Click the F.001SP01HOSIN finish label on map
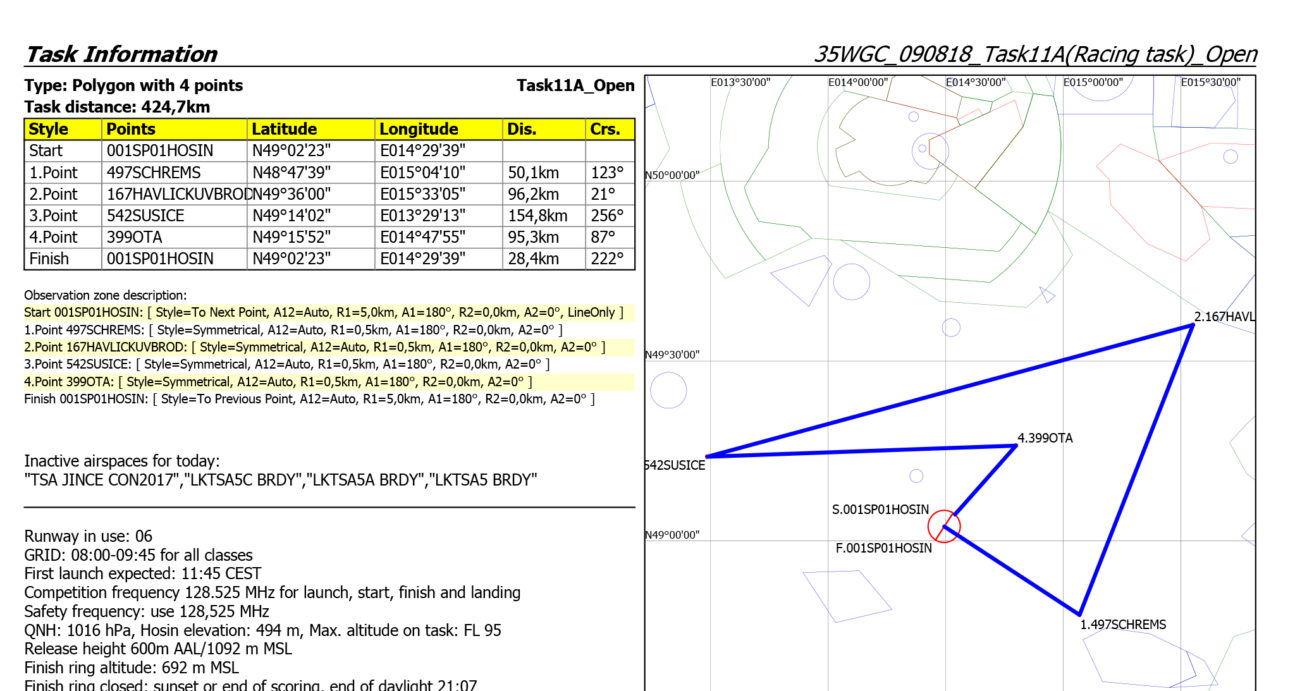The image size is (1295, 691). point(883,548)
